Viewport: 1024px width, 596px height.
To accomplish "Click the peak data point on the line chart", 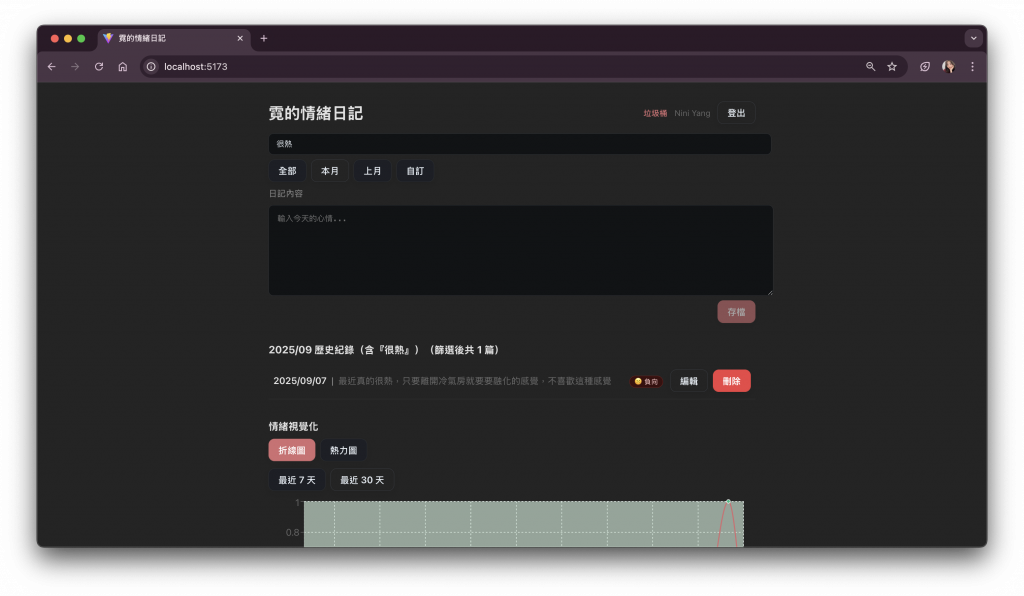I will 728,501.
